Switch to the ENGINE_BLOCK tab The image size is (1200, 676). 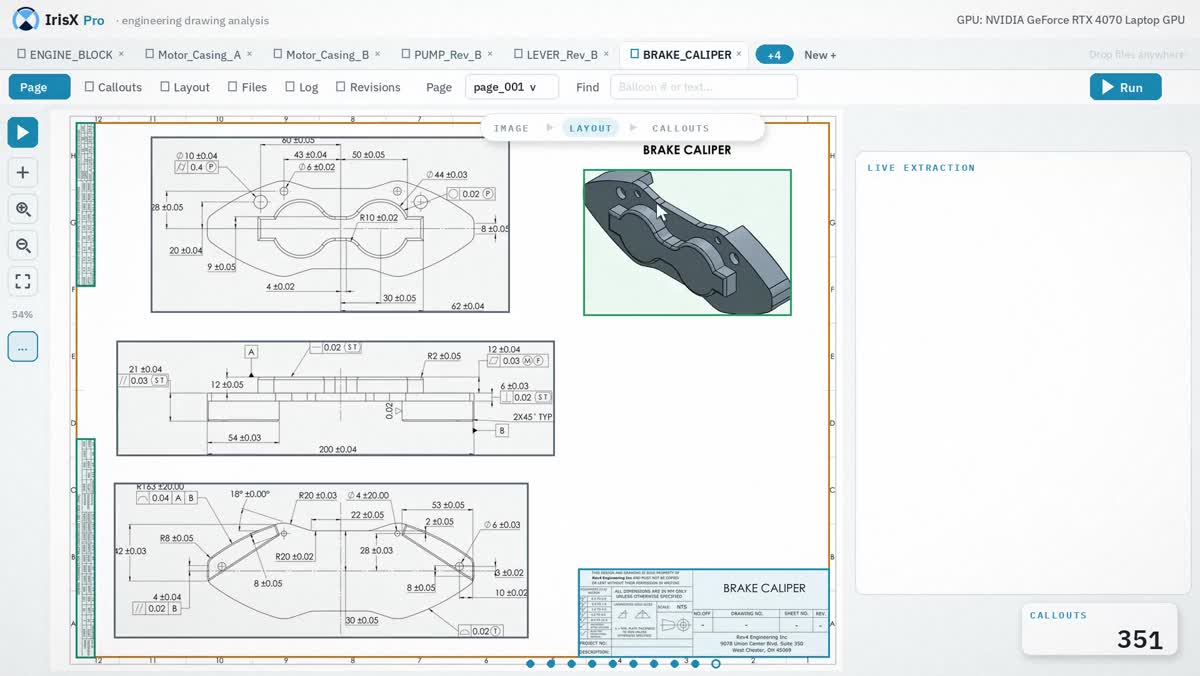(71, 55)
